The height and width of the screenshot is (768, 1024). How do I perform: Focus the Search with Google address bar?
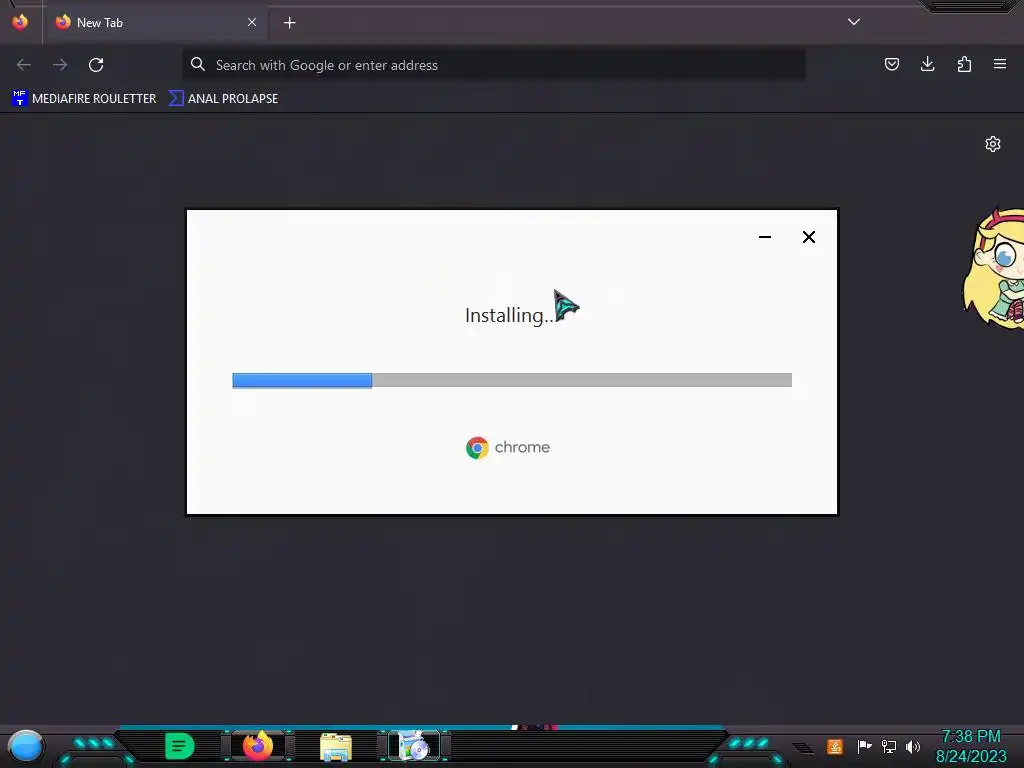494,65
